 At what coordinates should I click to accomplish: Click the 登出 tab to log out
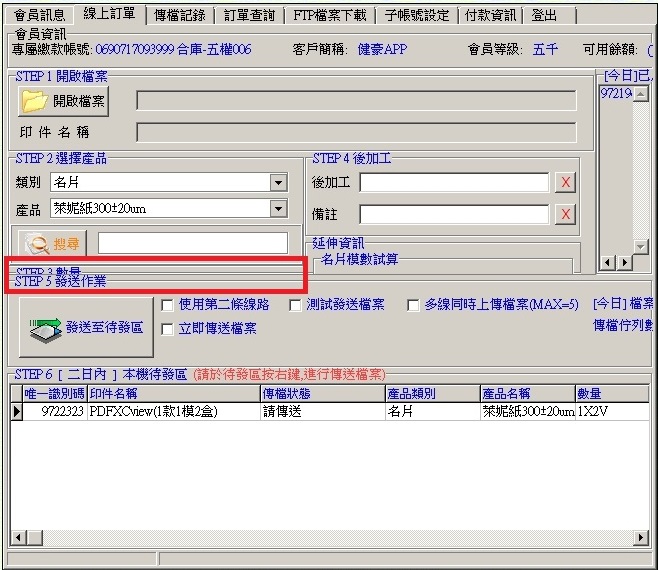click(545, 16)
